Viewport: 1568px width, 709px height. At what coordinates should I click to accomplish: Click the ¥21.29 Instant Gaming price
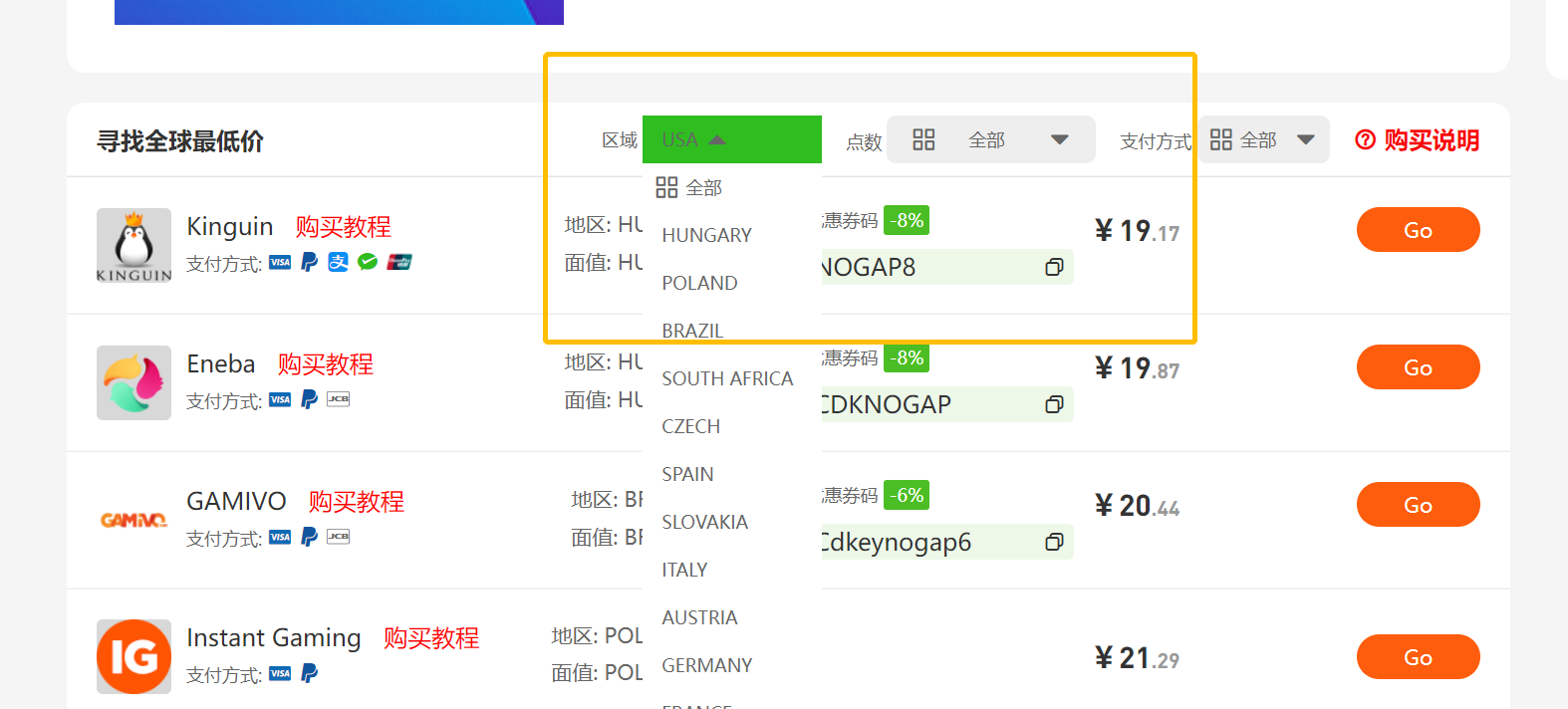(x=1137, y=659)
